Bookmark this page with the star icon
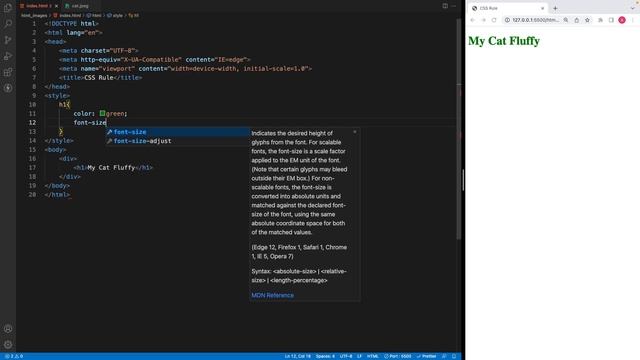Viewport: 640px width, 360px height. pyautogui.click(x=587, y=20)
